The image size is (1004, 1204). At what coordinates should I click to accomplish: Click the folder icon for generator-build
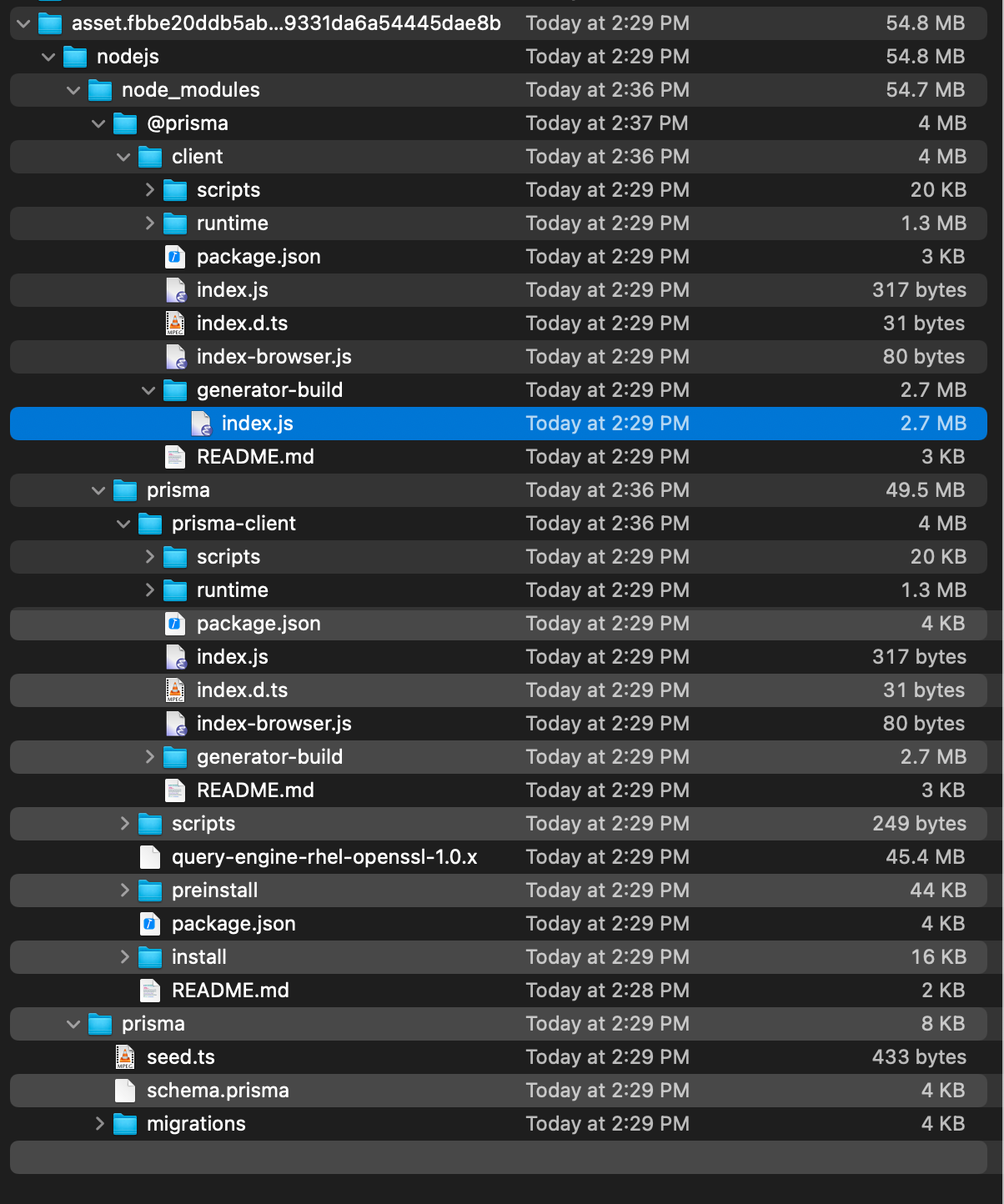pos(175,390)
